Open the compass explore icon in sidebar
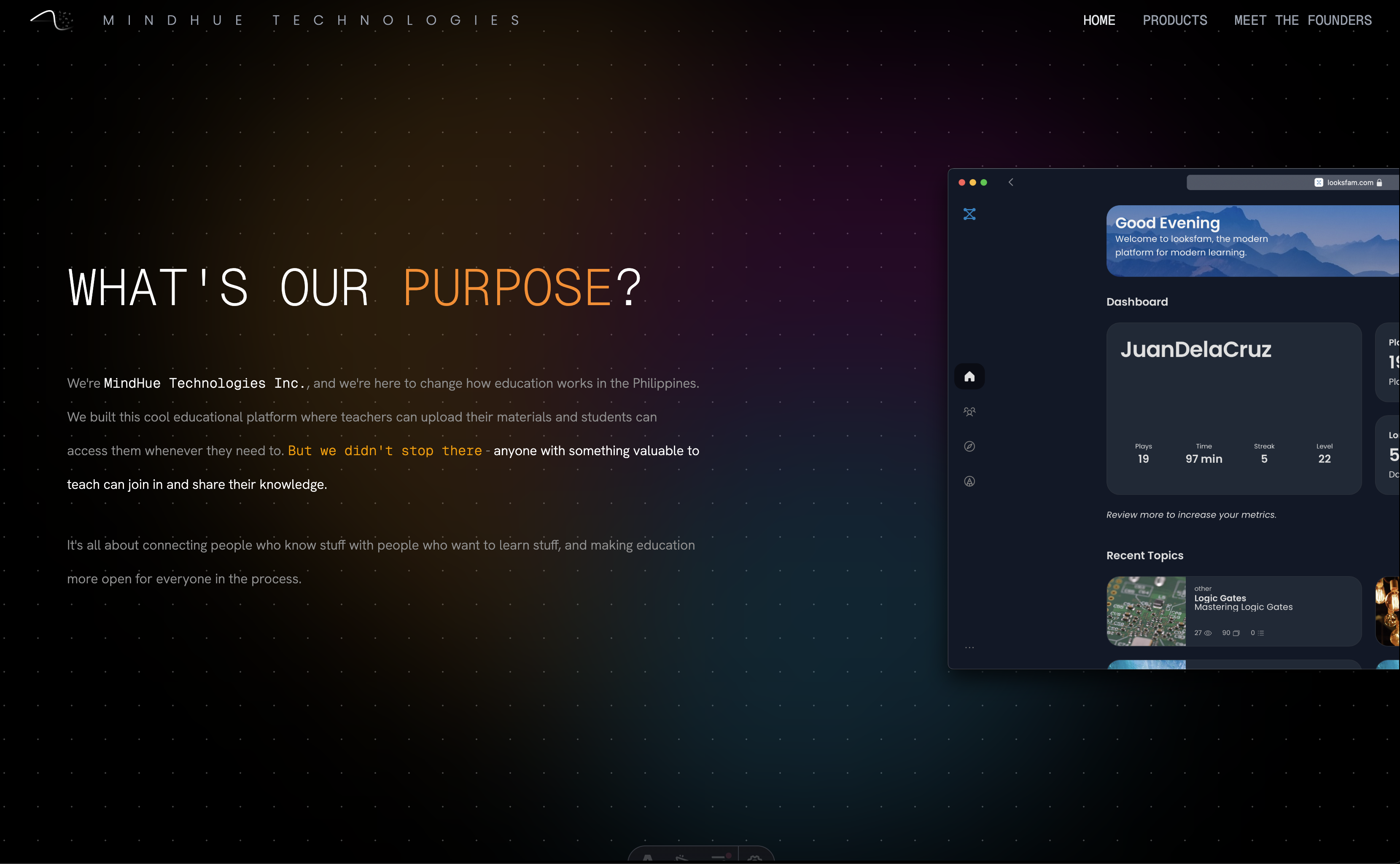 (969, 446)
